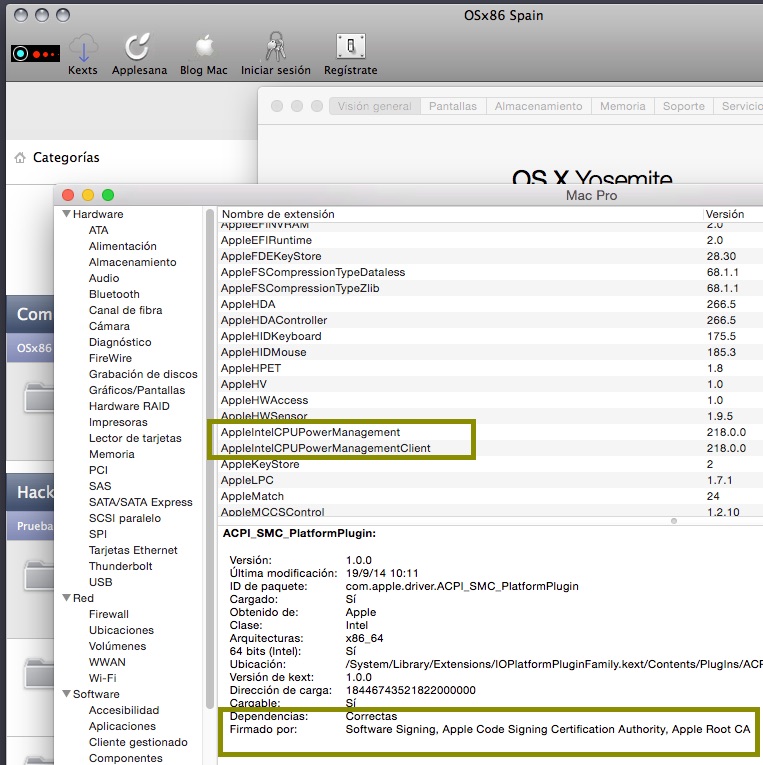Select Bluetooth in the sidebar
The width and height of the screenshot is (763, 765).
pos(114,294)
